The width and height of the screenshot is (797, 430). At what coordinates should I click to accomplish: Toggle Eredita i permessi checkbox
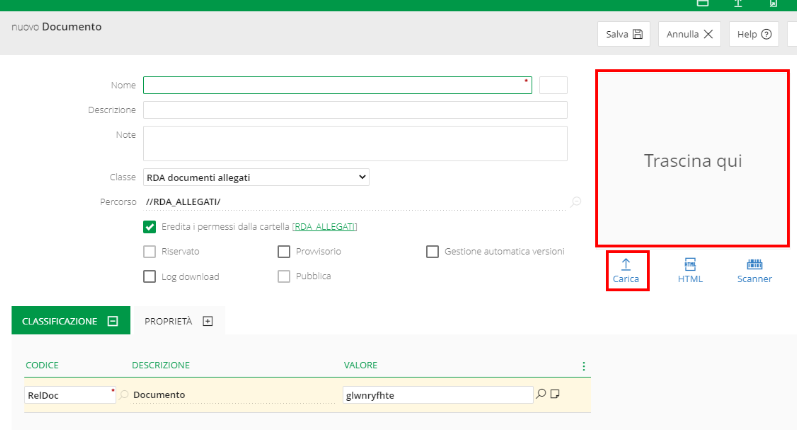pos(150,227)
